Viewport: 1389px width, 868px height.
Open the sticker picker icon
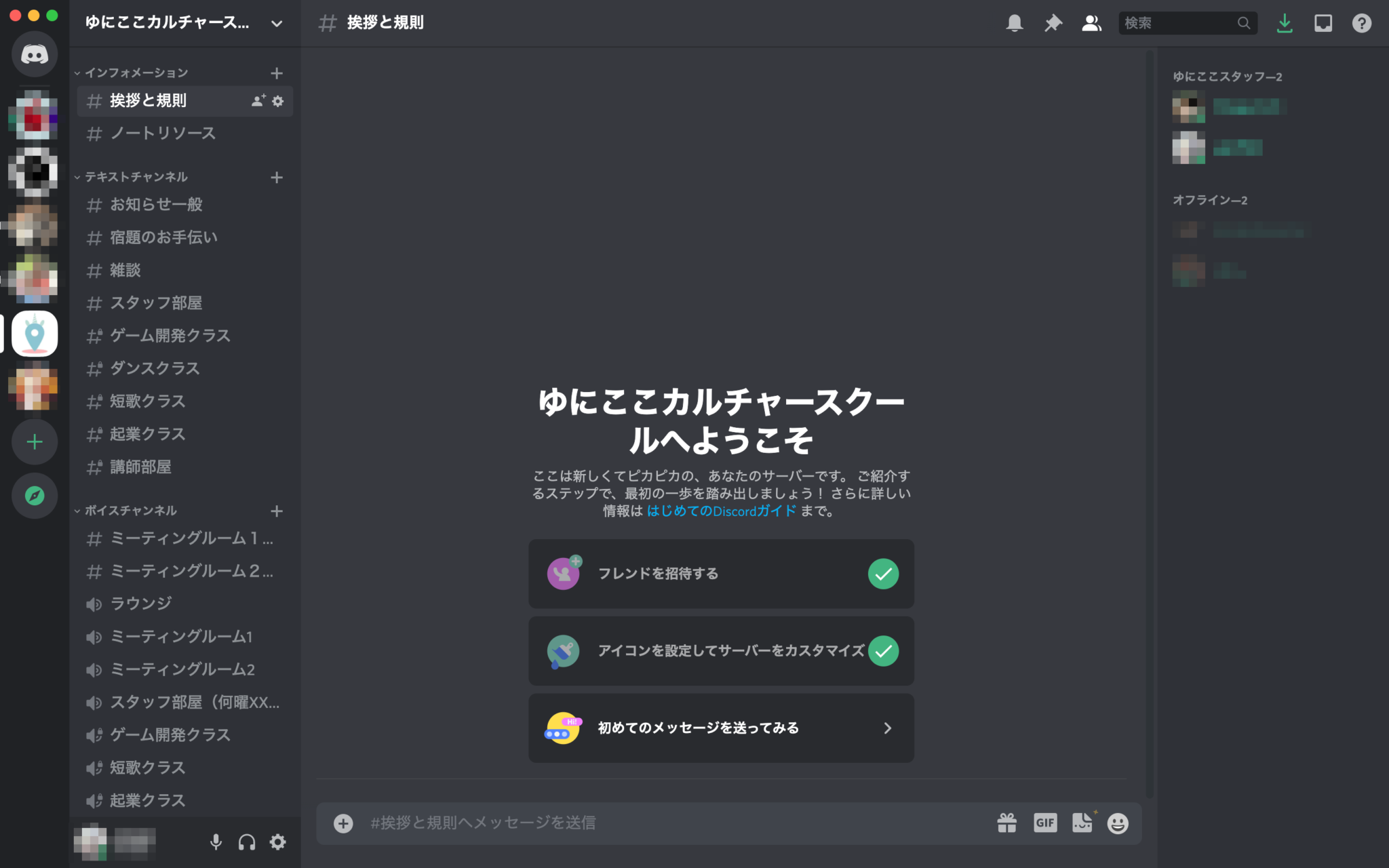tap(1082, 823)
